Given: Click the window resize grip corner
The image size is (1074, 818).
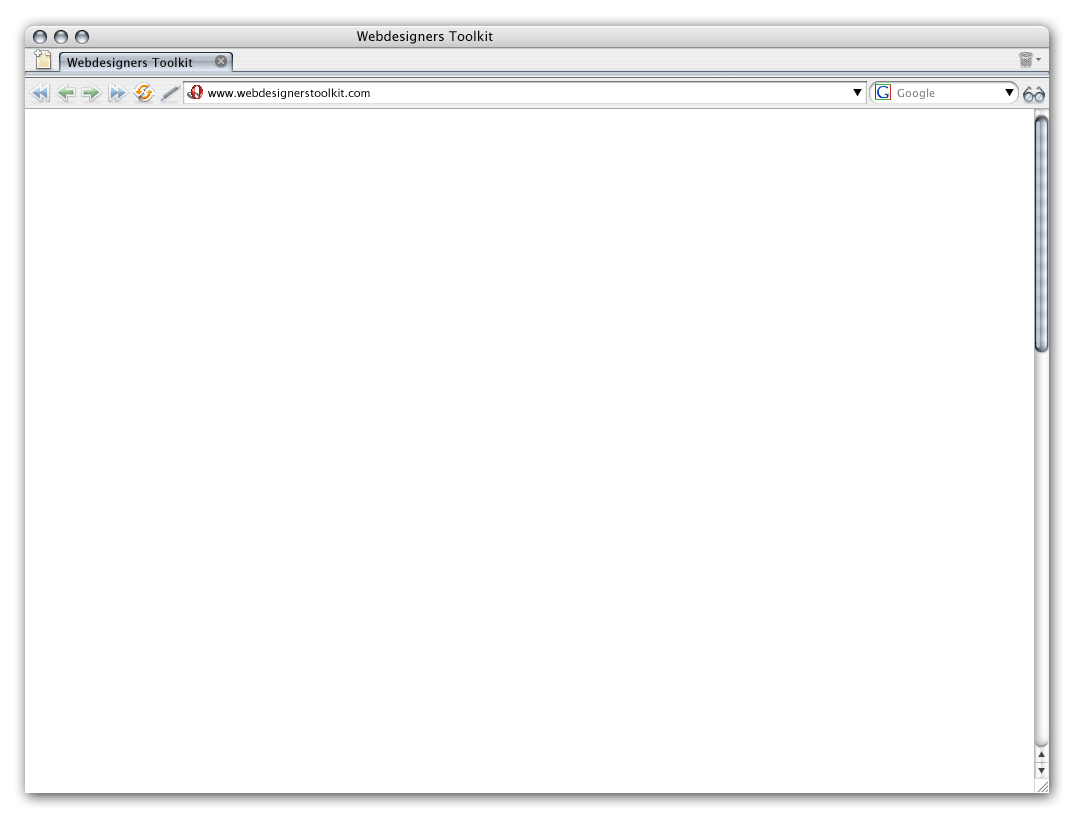Looking at the screenshot, I should tap(1042, 786).
